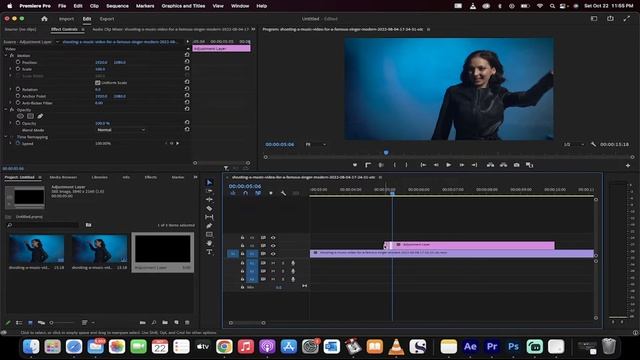Click Mark In bracket in program monitor

pos(394,165)
